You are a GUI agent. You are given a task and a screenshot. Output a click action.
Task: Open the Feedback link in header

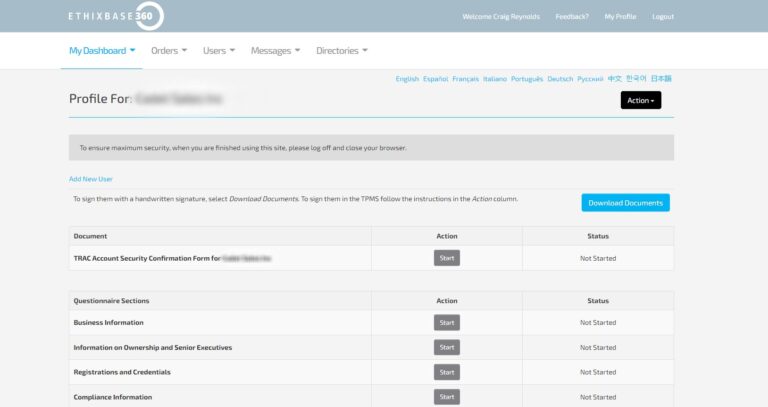572,17
